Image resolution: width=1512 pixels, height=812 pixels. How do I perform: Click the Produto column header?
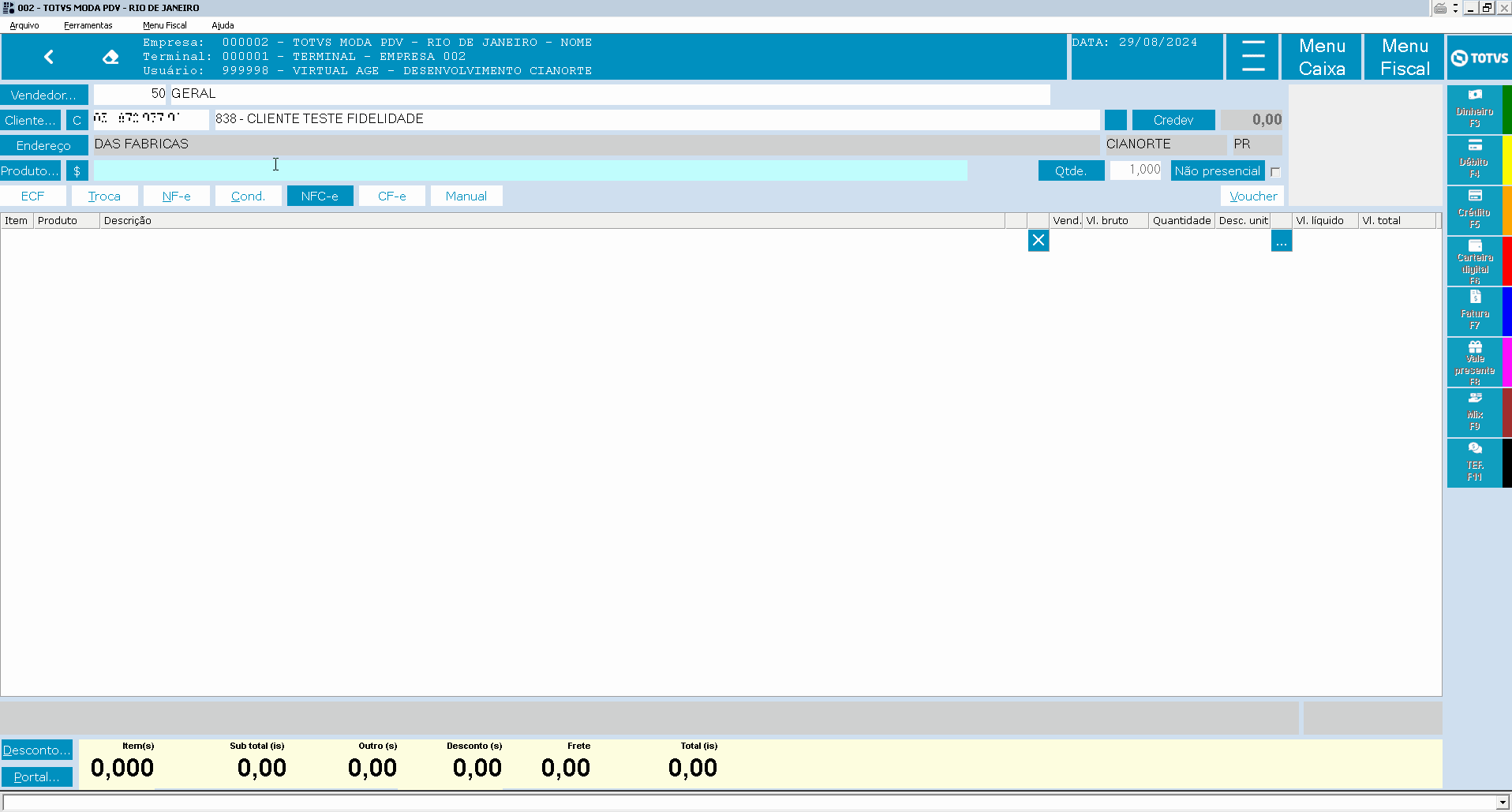[x=66, y=221]
